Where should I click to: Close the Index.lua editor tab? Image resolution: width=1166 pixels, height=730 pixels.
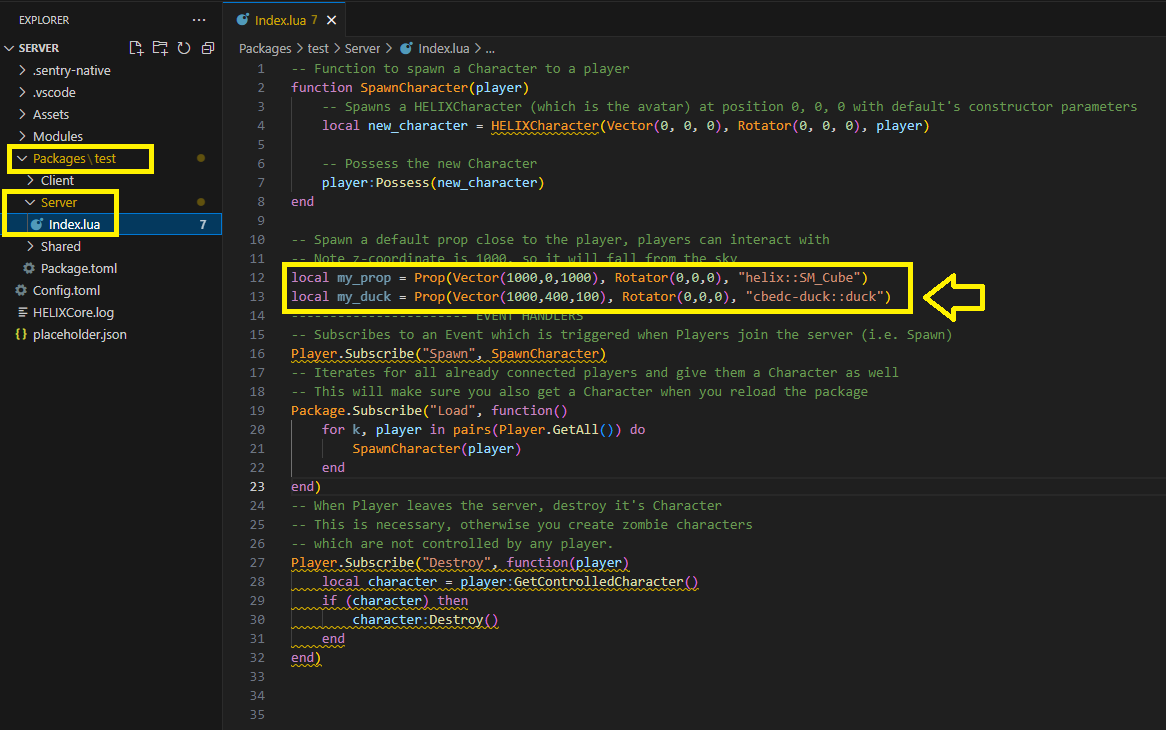[x=332, y=20]
